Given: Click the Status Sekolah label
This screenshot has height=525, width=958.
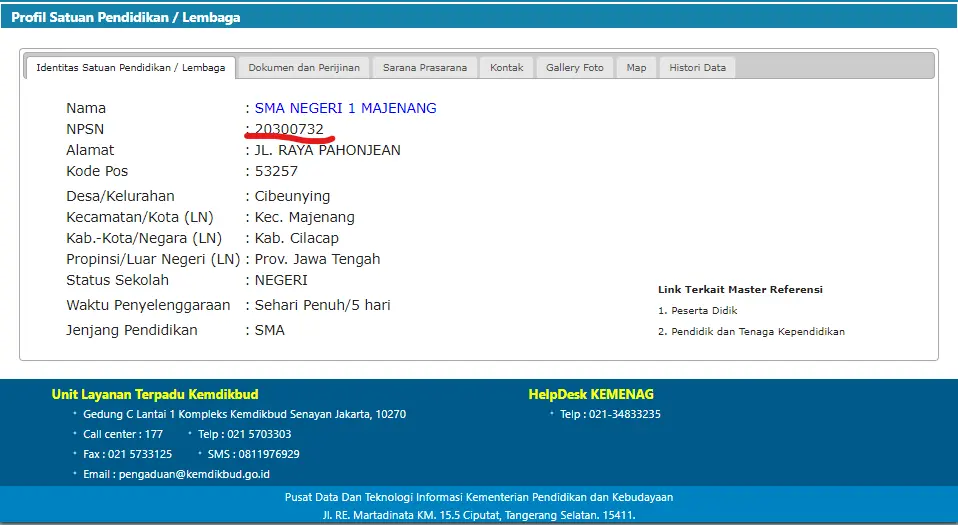Looking at the screenshot, I should pos(117,280).
